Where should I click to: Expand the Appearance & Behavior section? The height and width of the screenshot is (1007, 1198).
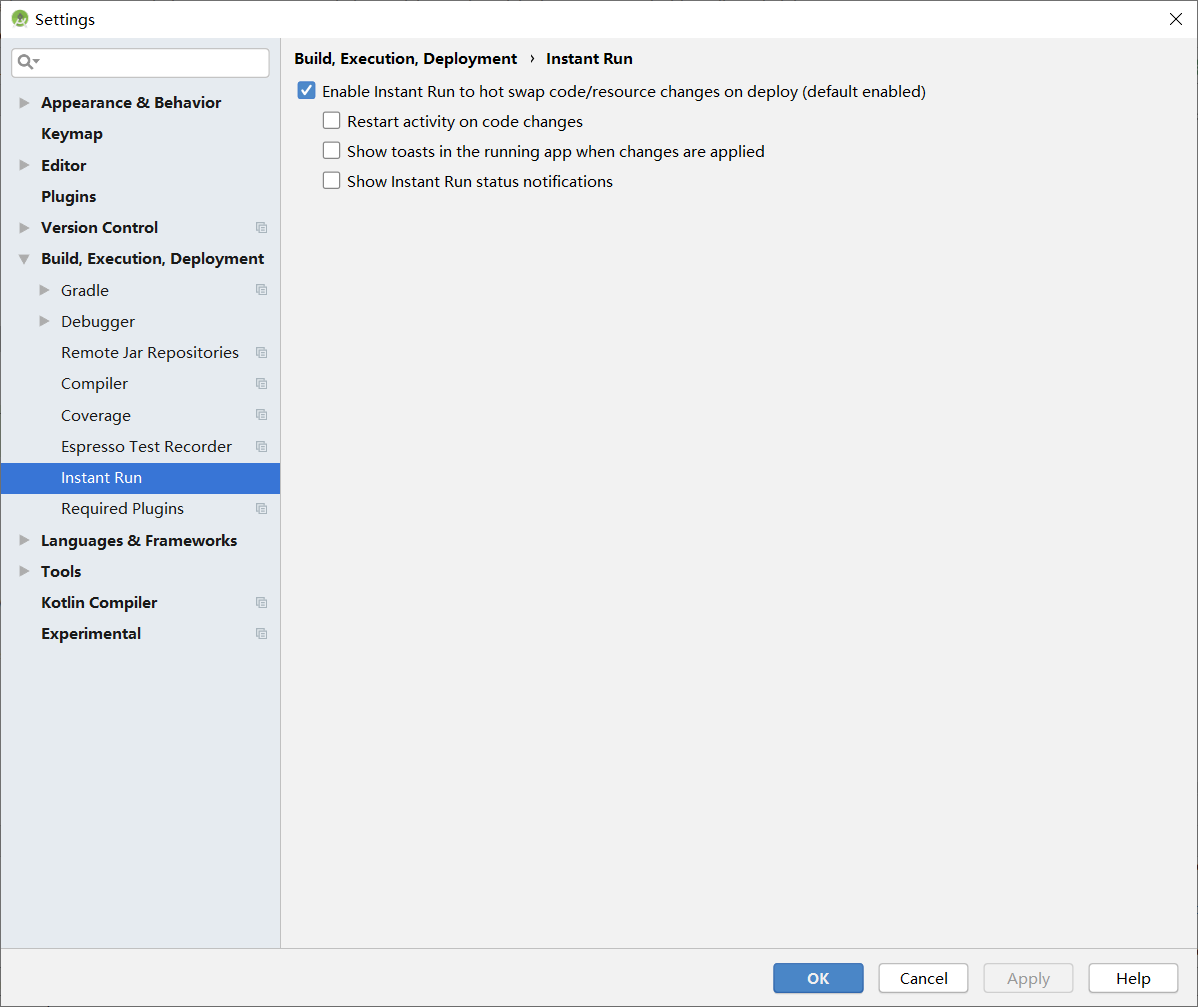(24, 102)
